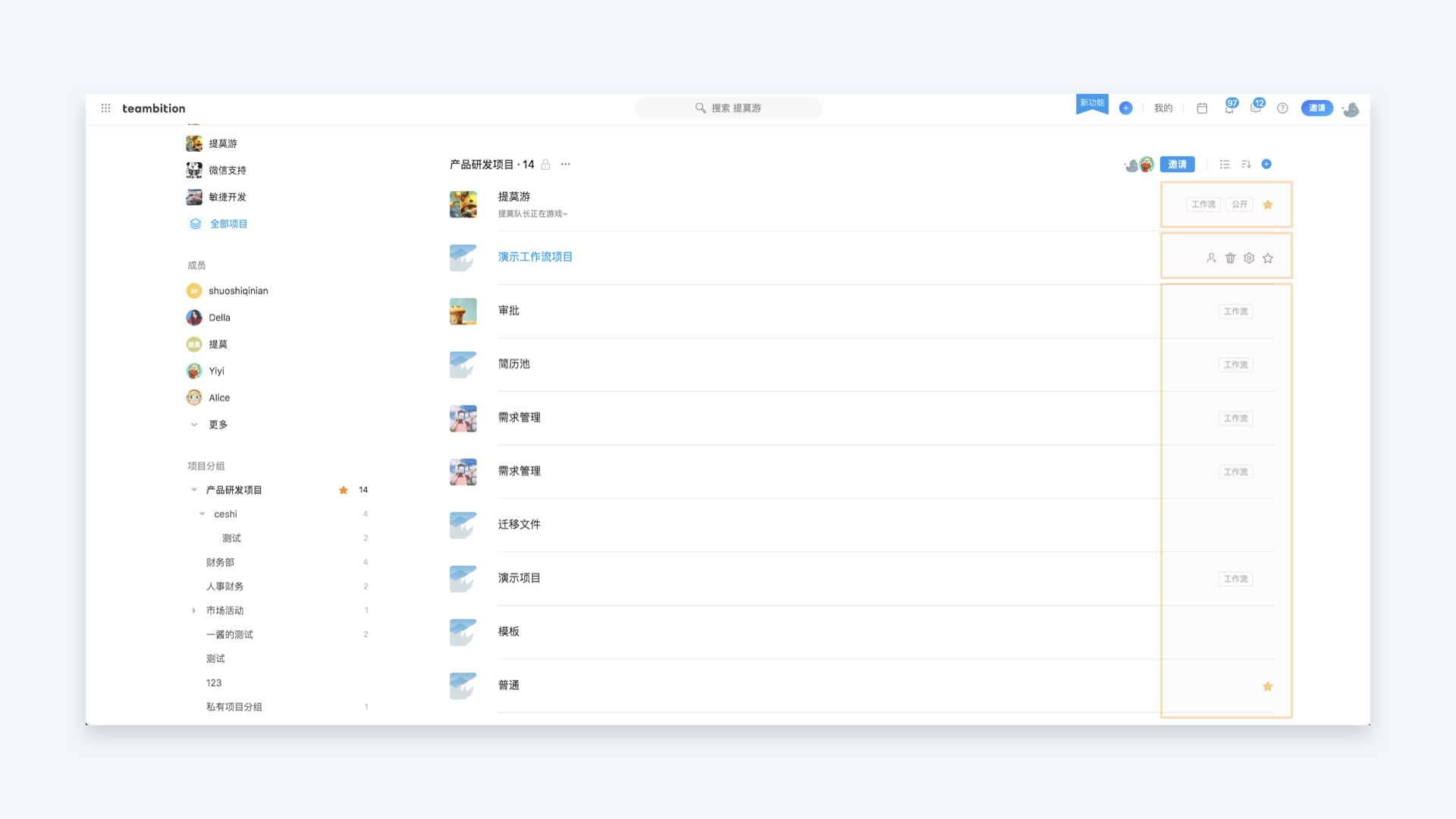Open the calendar icon in top bar
The image size is (1456, 819).
point(1202,108)
